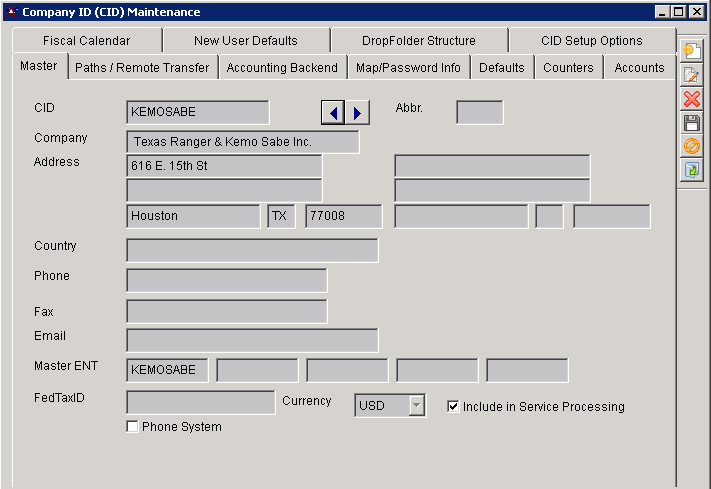Click the orange cancel icon
This screenshot has height=489, width=711.
[692, 146]
